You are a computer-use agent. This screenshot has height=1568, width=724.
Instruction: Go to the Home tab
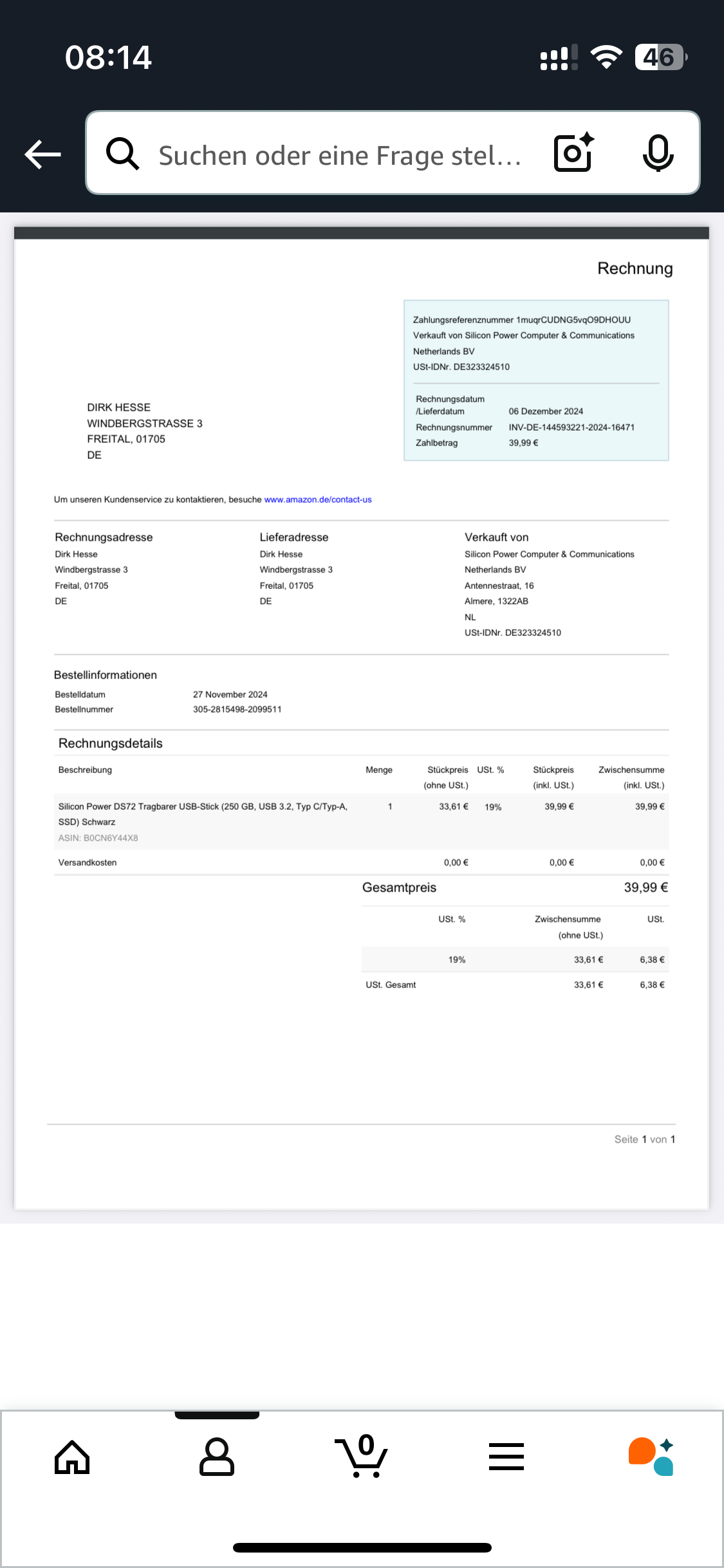72,1457
